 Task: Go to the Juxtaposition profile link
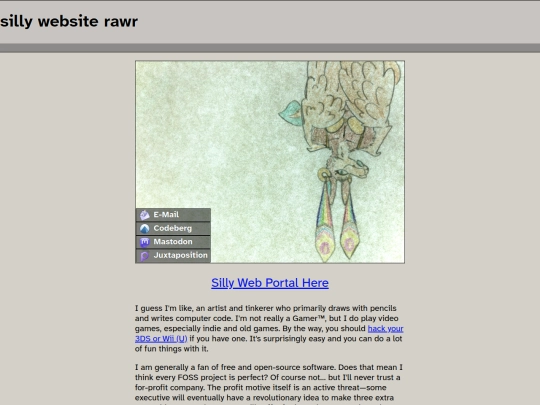173,256
